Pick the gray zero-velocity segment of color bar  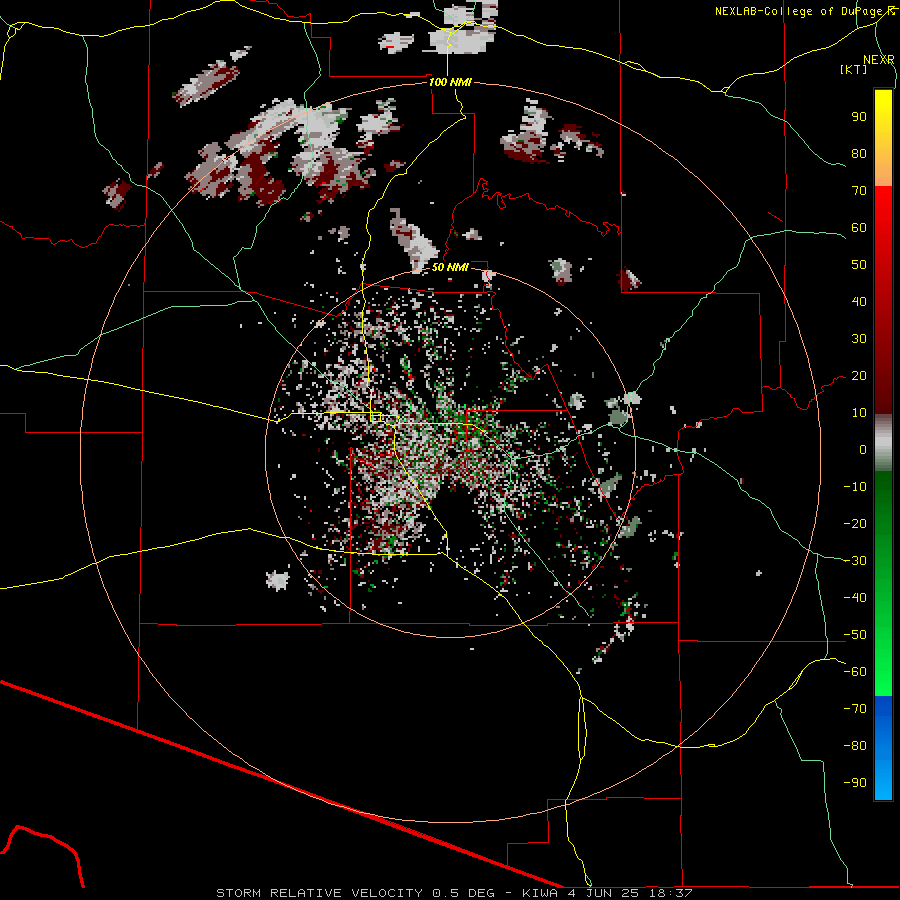(x=883, y=443)
